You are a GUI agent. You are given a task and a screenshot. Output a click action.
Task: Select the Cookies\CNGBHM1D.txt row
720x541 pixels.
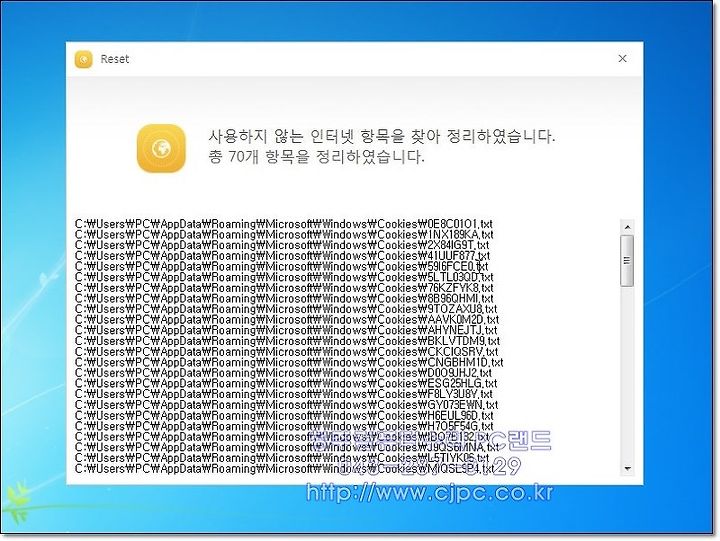[289, 362]
